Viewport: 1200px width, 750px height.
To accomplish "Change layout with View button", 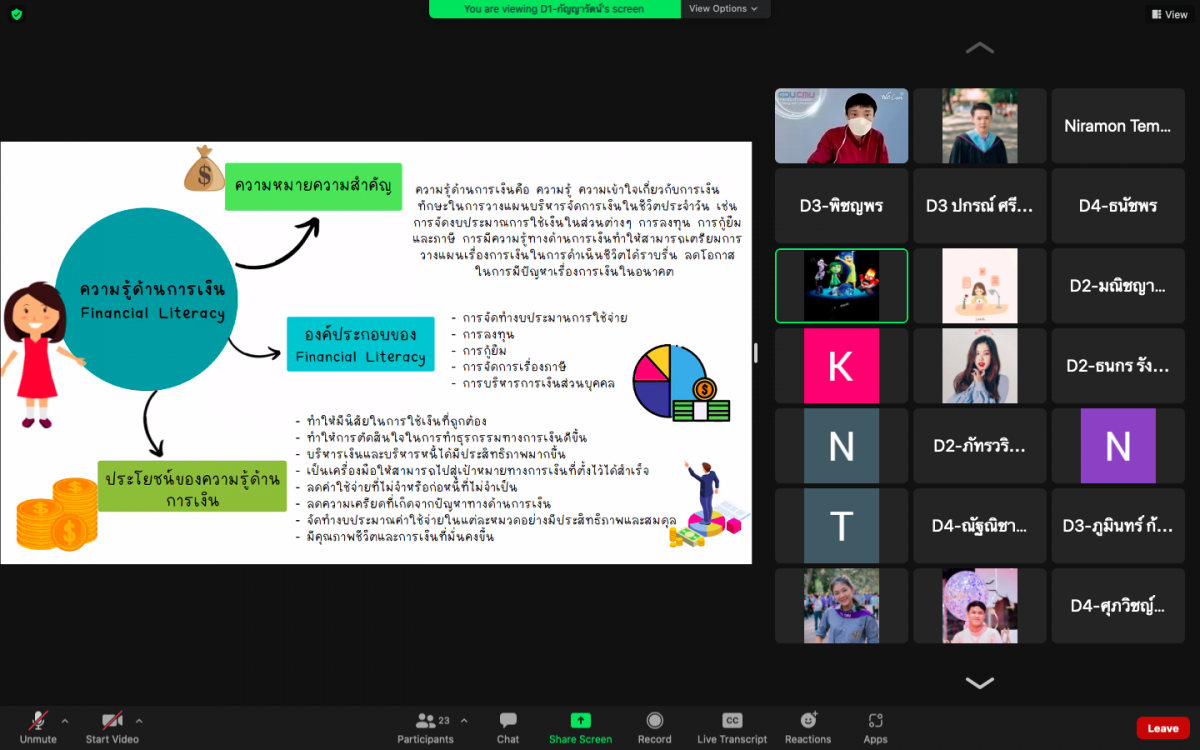I will click(1168, 14).
